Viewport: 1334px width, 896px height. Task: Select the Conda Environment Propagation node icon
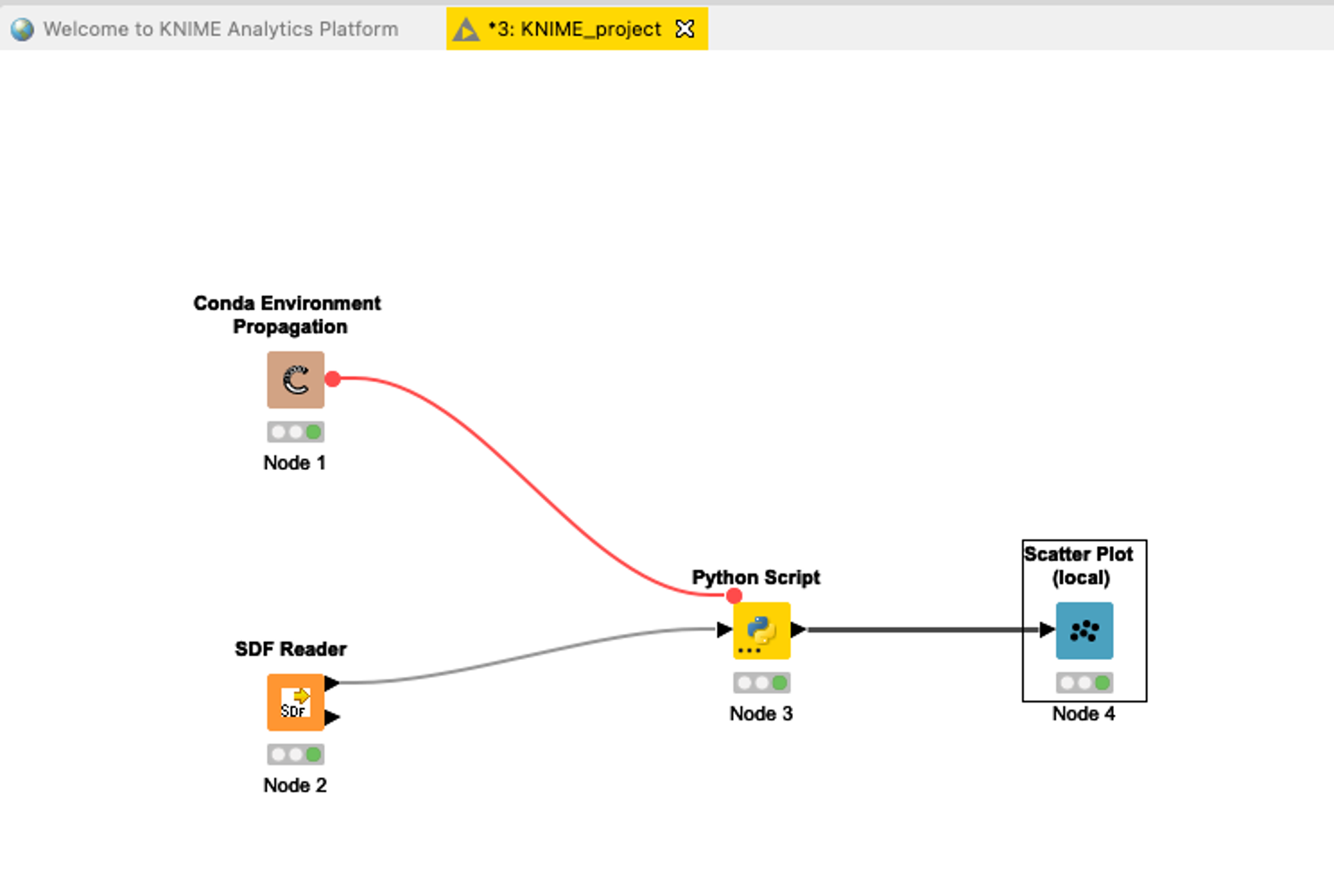click(x=295, y=379)
